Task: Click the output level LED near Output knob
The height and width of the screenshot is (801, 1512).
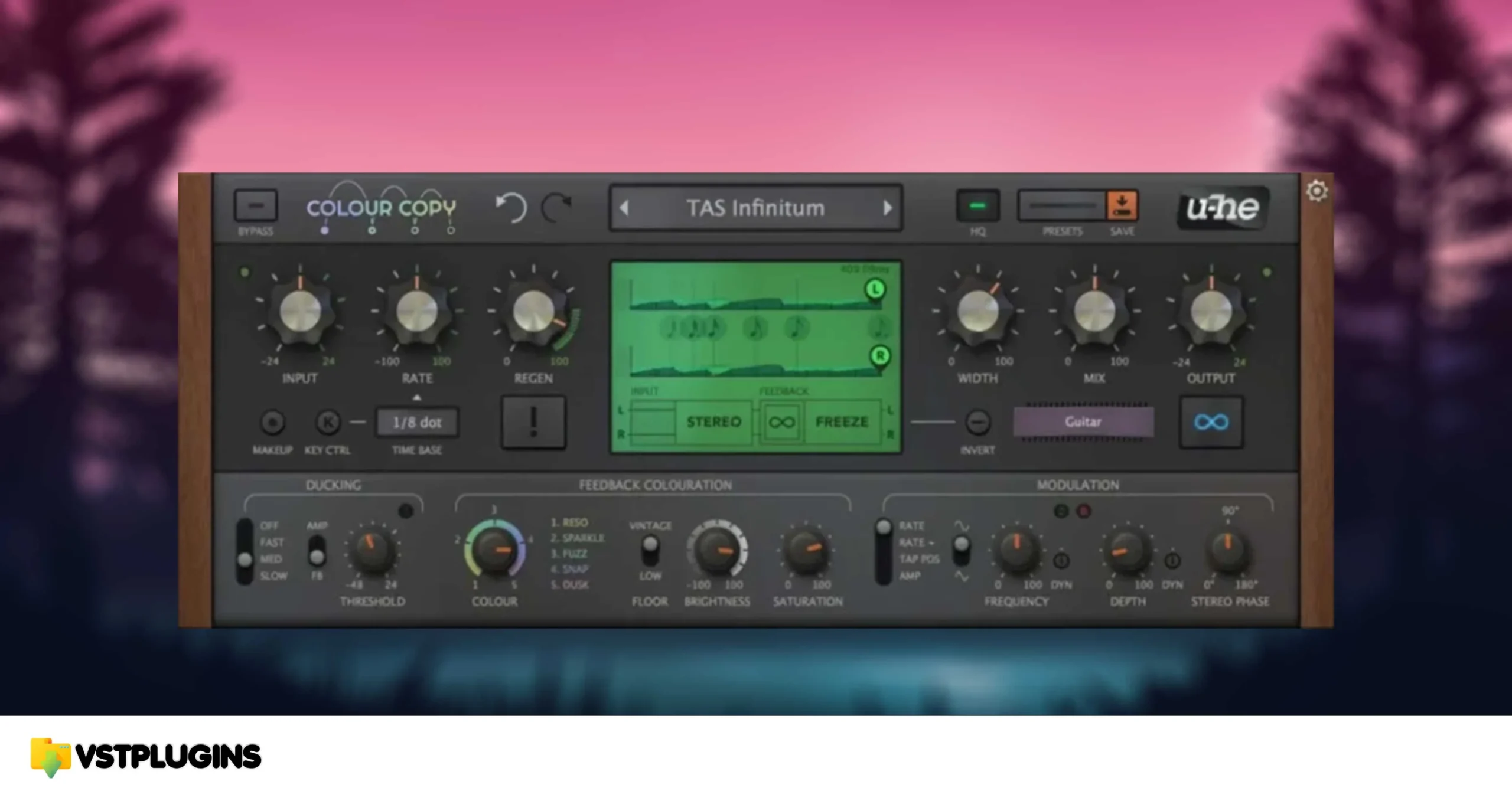Action: [x=1266, y=272]
